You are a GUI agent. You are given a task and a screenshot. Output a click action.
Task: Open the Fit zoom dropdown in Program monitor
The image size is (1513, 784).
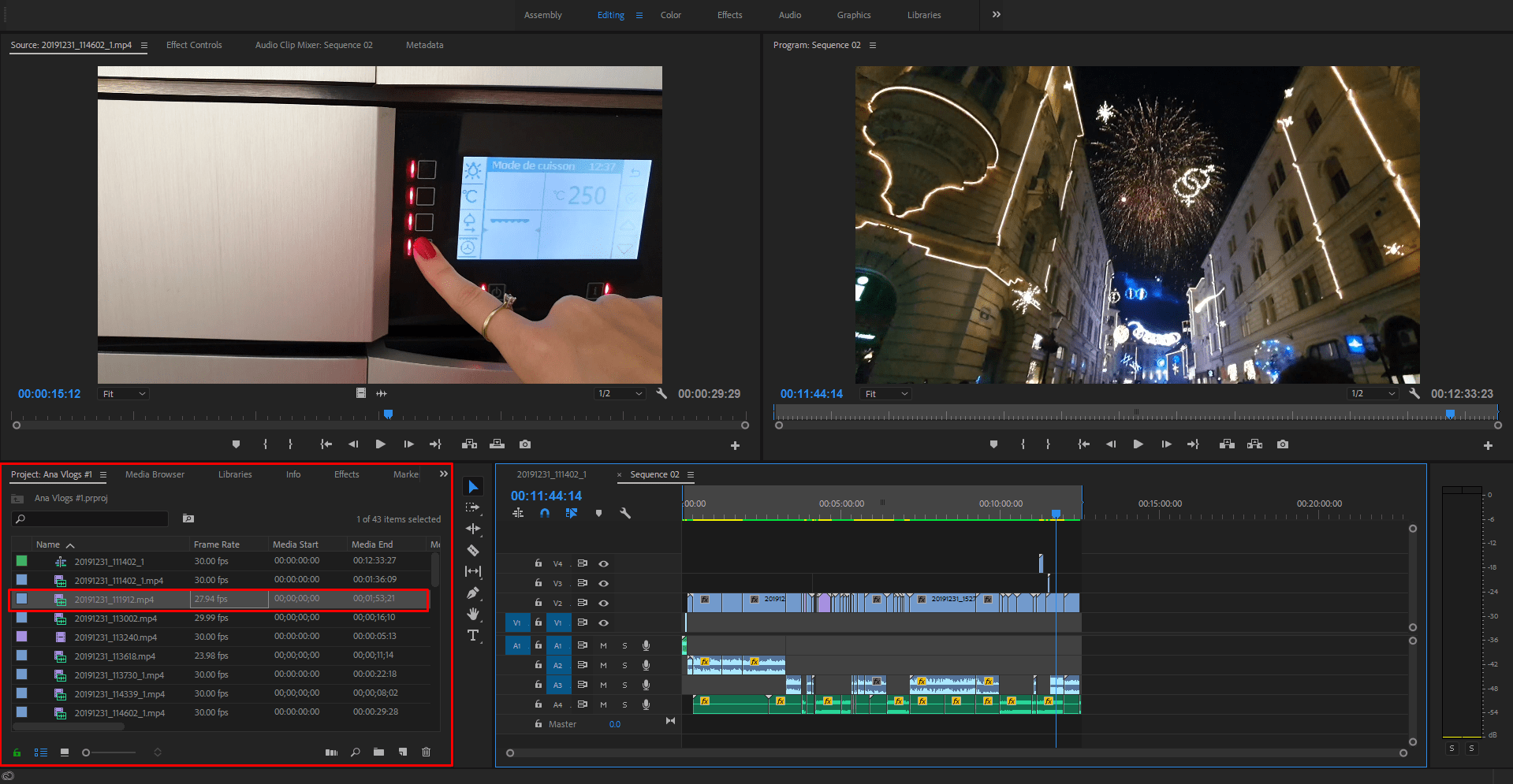[x=885, y=393]
